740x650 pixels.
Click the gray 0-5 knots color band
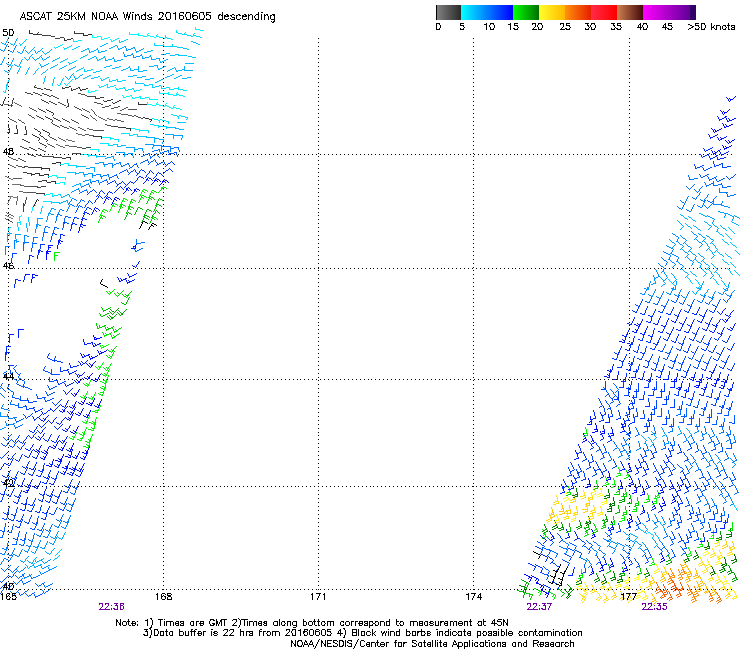[448, 12]
